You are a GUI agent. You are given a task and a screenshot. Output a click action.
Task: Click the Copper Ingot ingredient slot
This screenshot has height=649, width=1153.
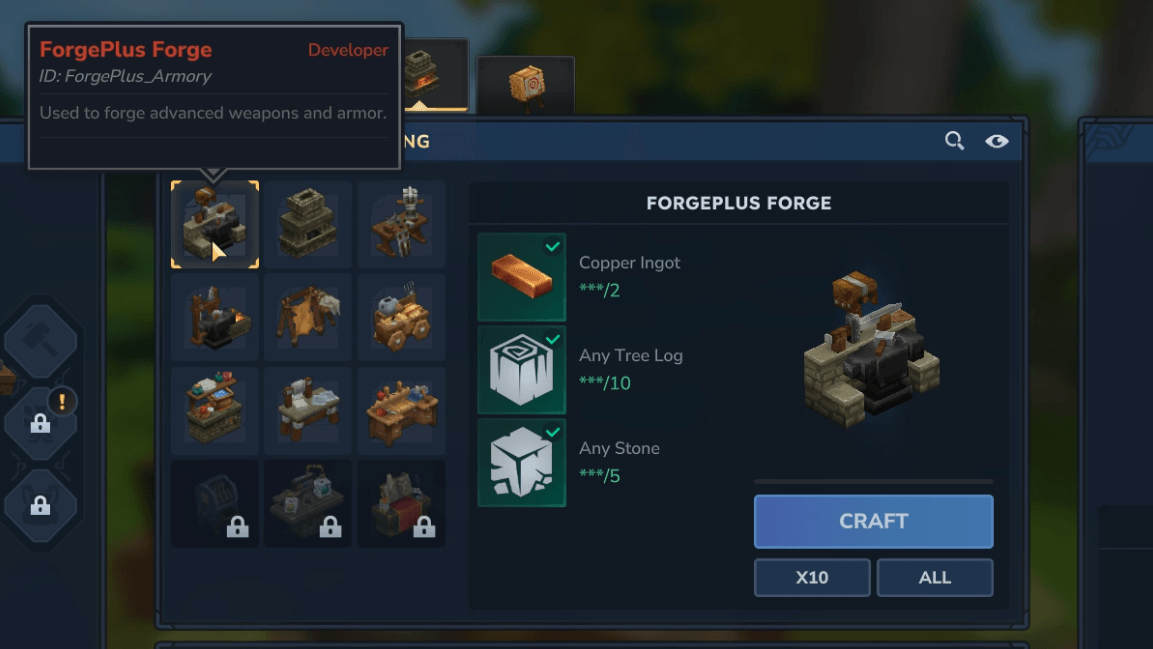click(521, 277)
